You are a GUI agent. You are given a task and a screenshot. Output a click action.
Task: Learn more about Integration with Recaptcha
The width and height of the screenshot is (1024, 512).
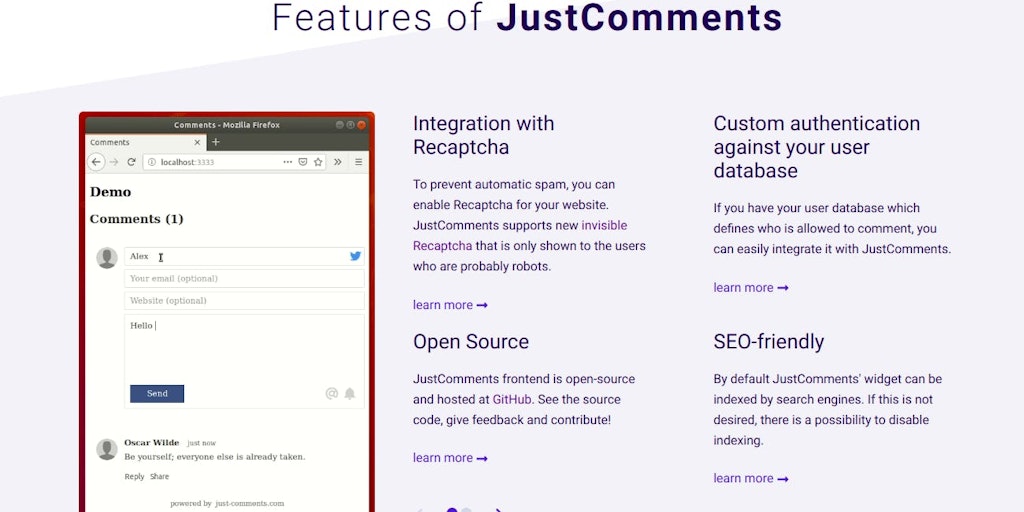pyautogui.click(x=450, y=305)
